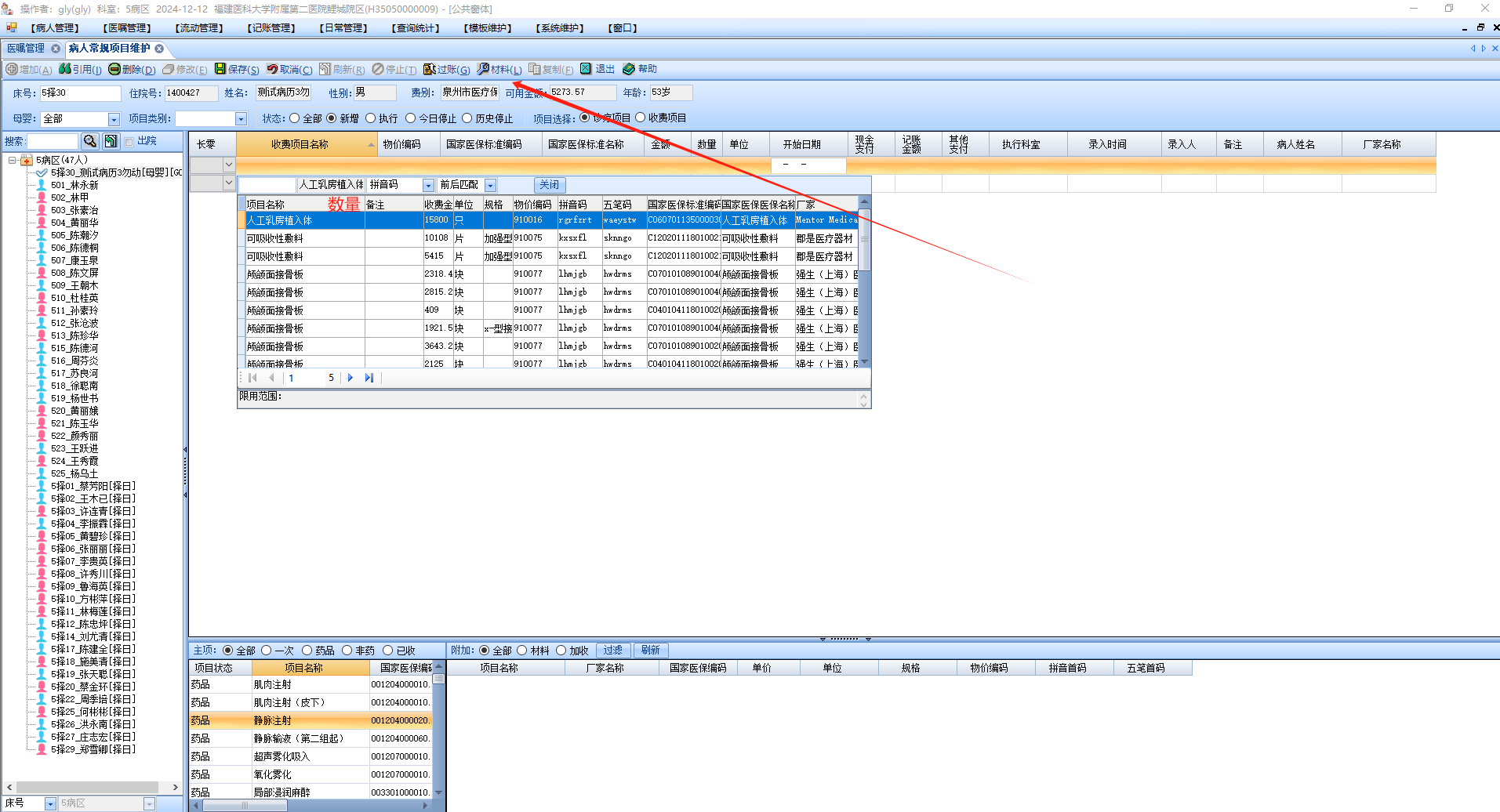
Task: Click the 保存(S) save icon
Action: click(x=220, y=69)
